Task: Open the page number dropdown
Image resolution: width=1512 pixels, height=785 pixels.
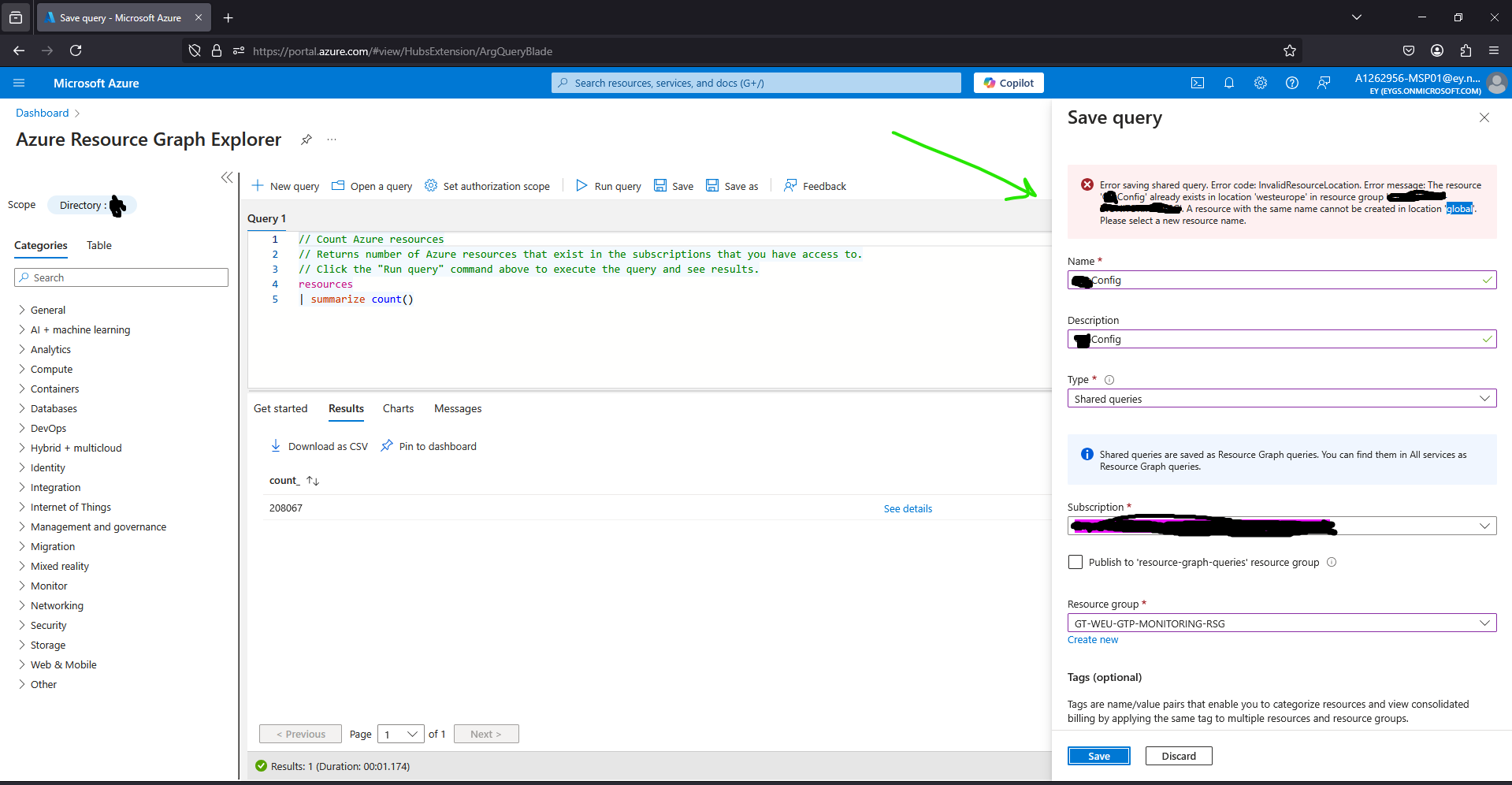Action: [x=401, y=735]
